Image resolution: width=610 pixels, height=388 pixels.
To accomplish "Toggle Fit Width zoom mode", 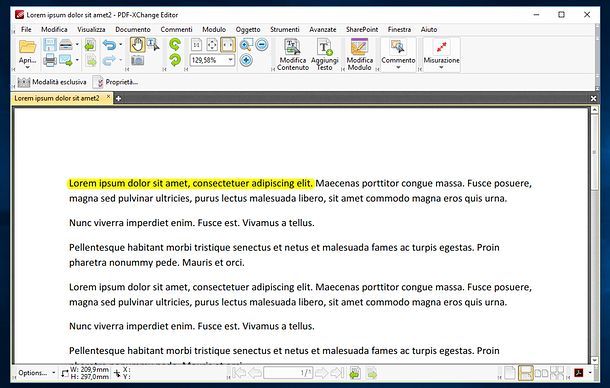I will click(228, 45).
